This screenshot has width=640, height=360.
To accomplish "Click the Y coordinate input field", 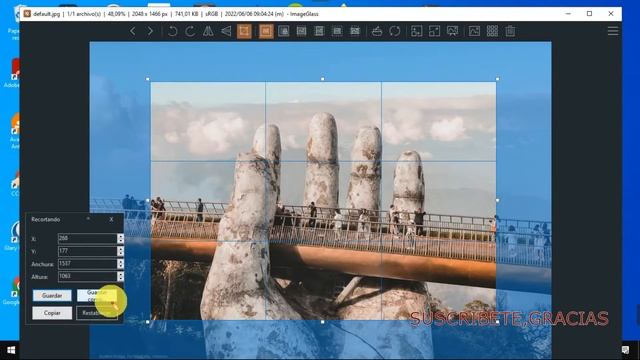I will tap(87, 251).
